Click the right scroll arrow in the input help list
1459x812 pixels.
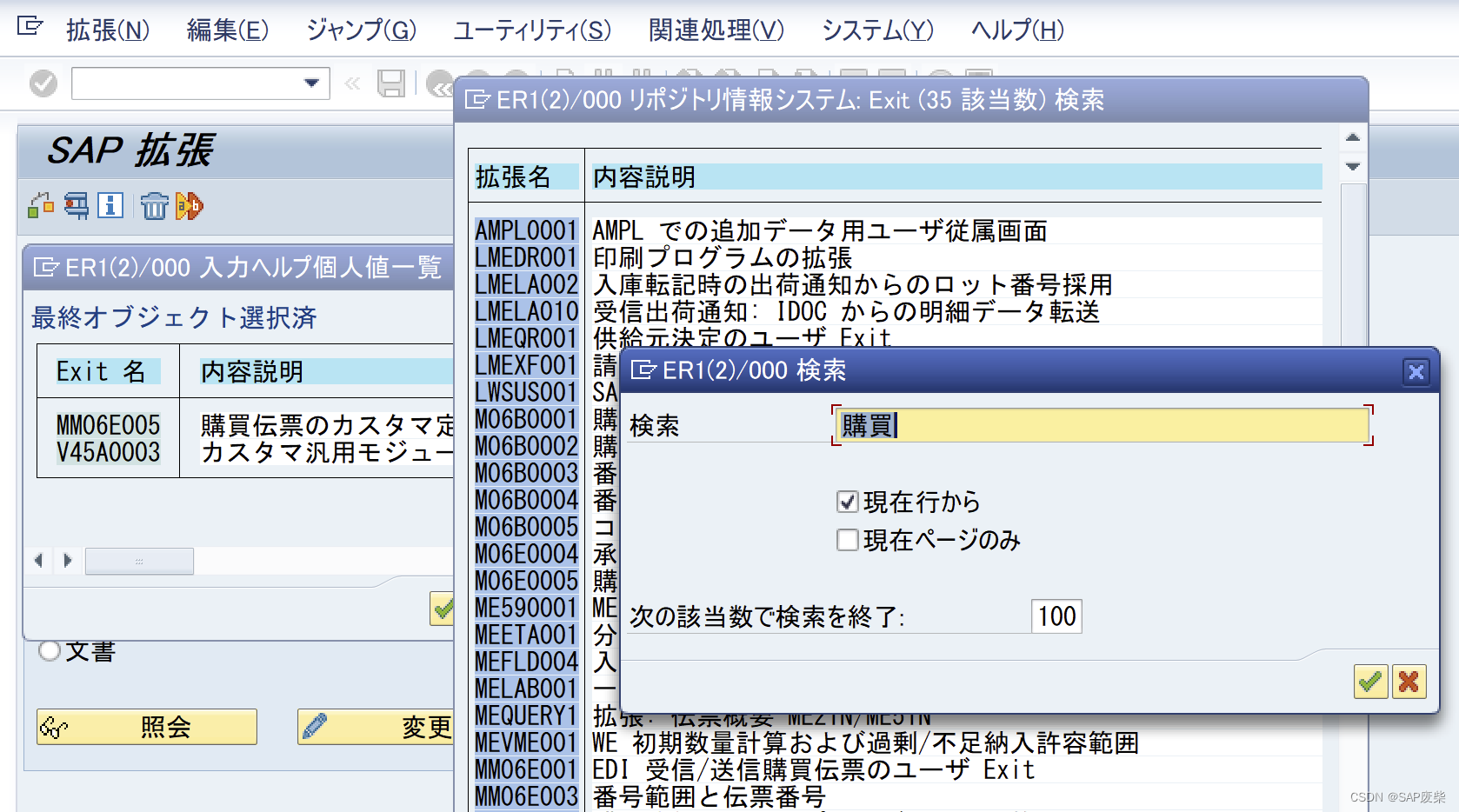[x=68, y=561]
